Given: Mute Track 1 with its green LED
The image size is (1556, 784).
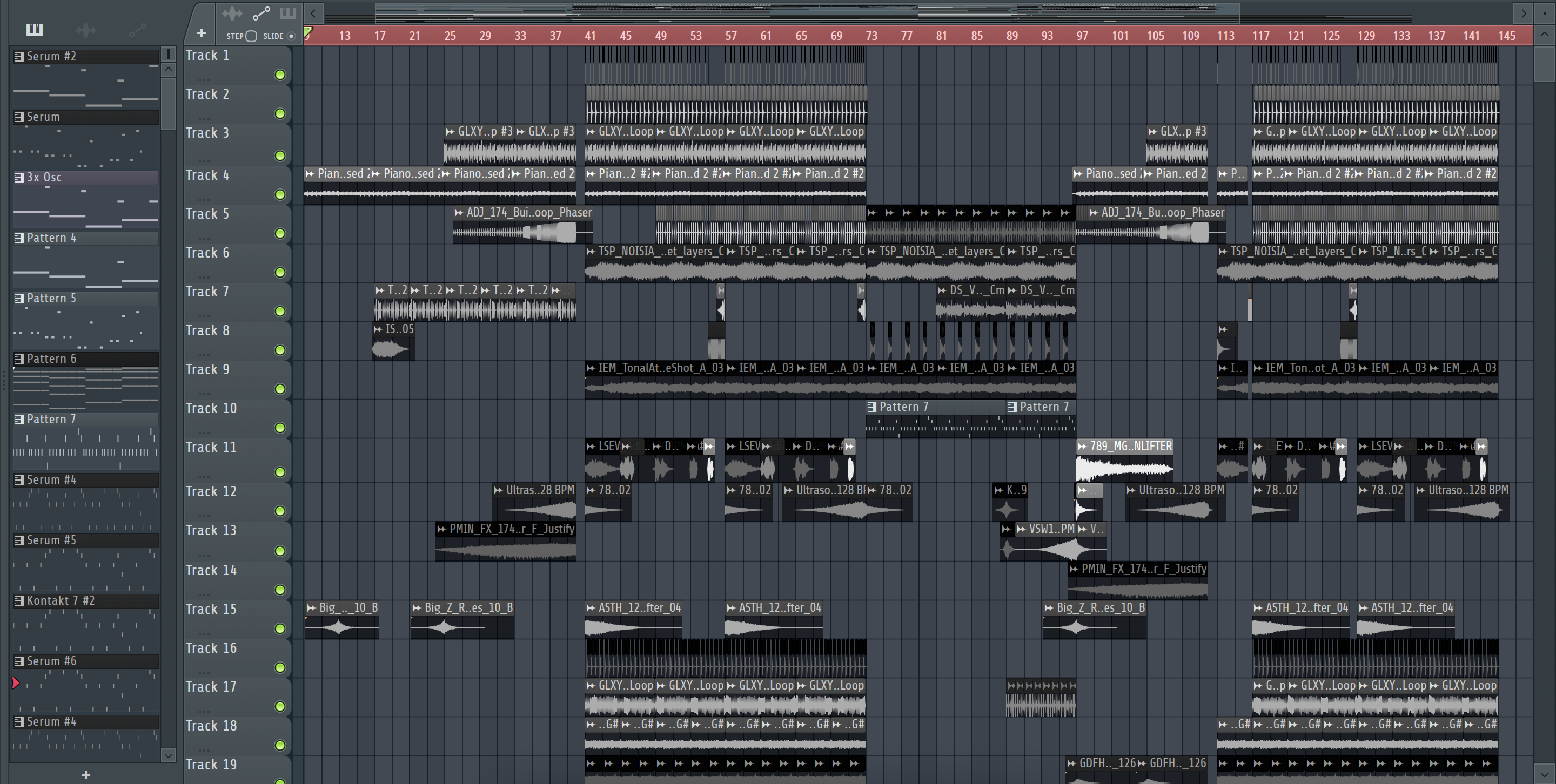Looking at the screenshot, I should 280,75.
